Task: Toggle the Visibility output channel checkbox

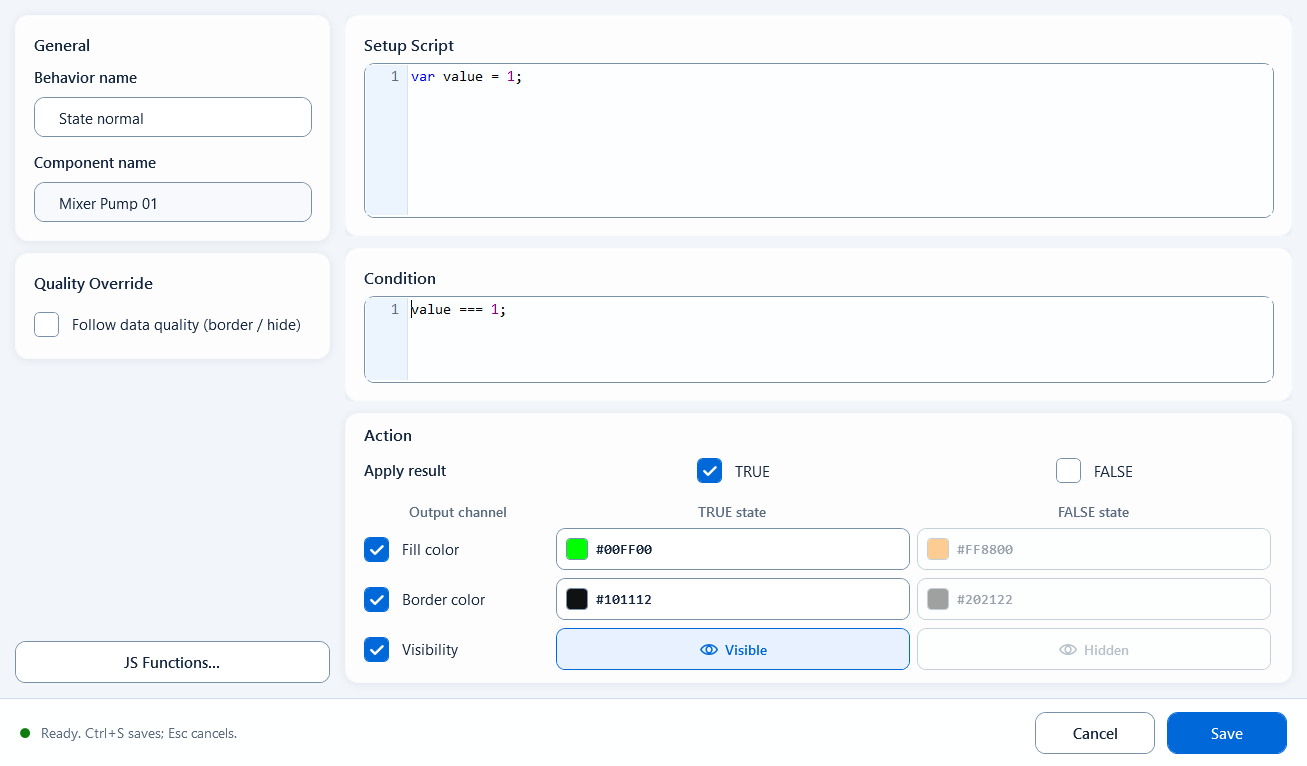Action: (376, 650)
